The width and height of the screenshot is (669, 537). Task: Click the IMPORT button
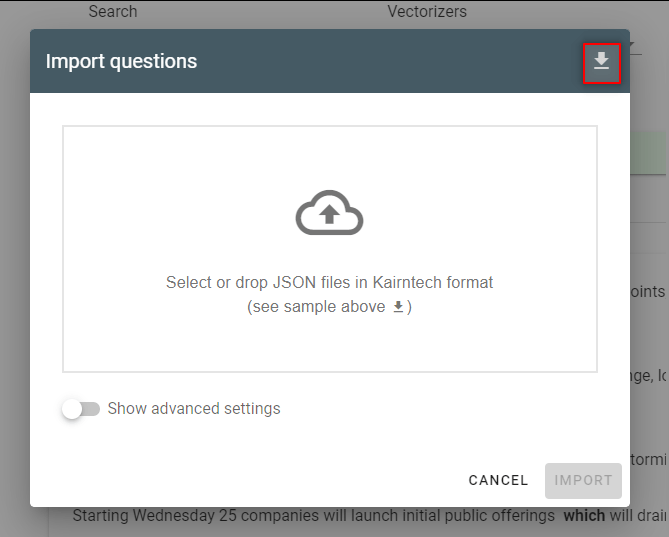coord(583,480)
